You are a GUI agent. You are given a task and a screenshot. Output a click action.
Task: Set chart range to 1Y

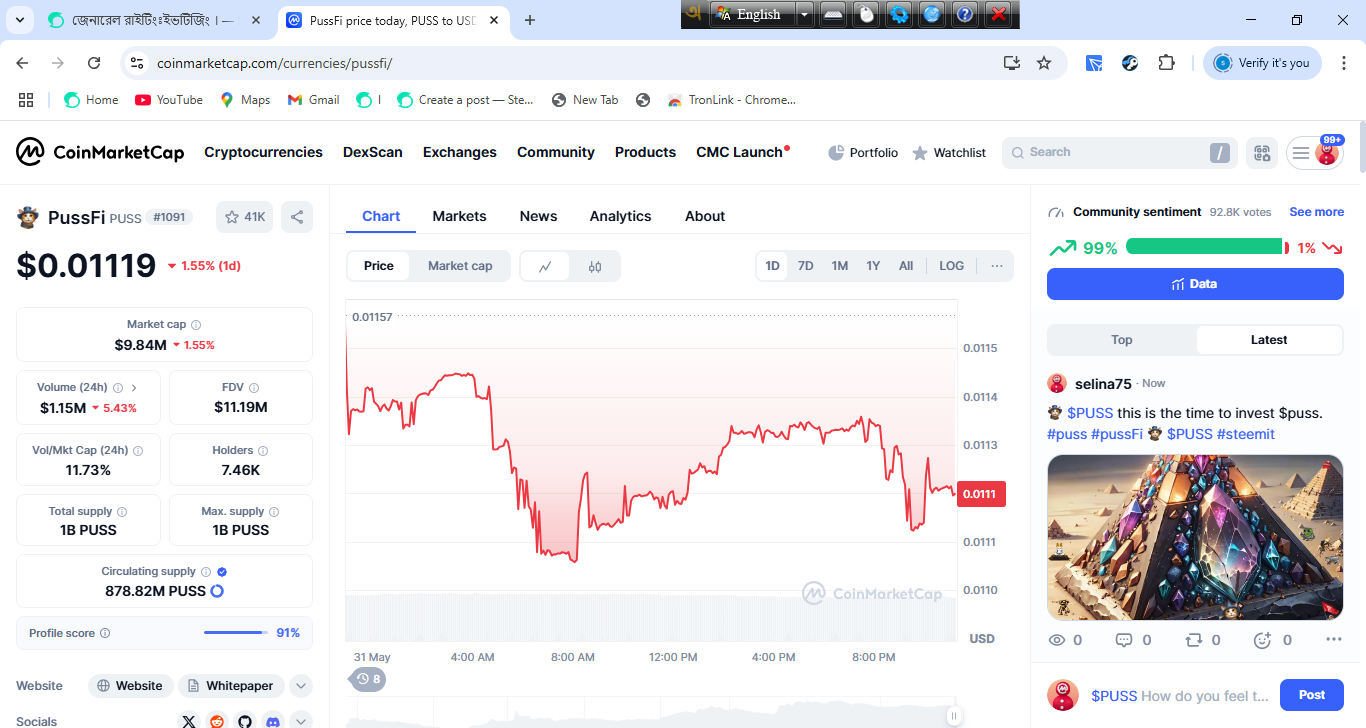(873, 266)
